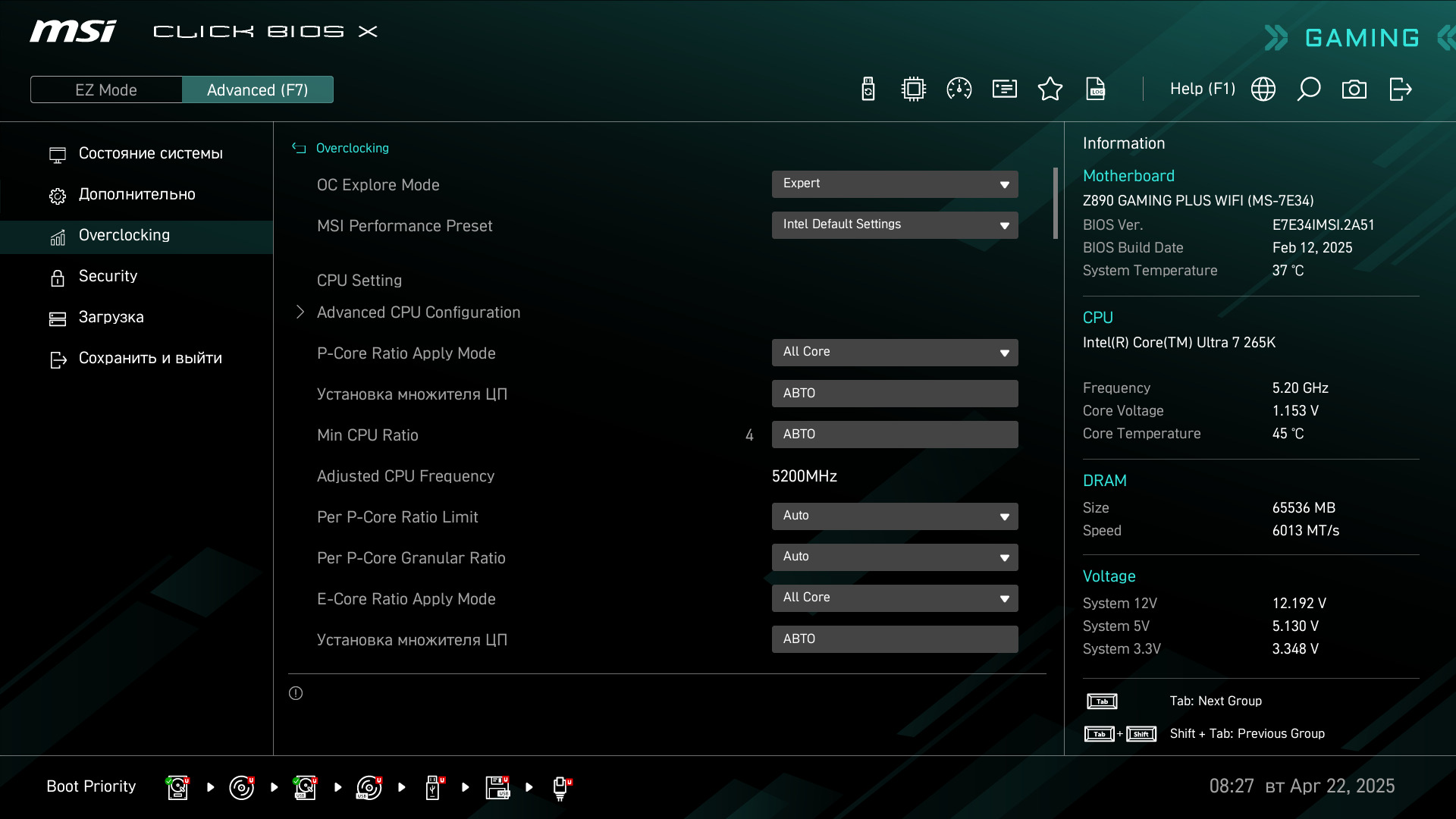This screenshot has width=1456, height=819.
Task: Select USB floppy boot device icon
Action: [498, 787]
